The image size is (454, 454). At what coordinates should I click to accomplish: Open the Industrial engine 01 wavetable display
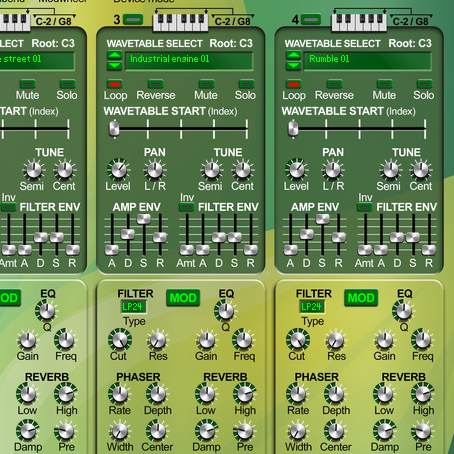[x=189, y=60]
